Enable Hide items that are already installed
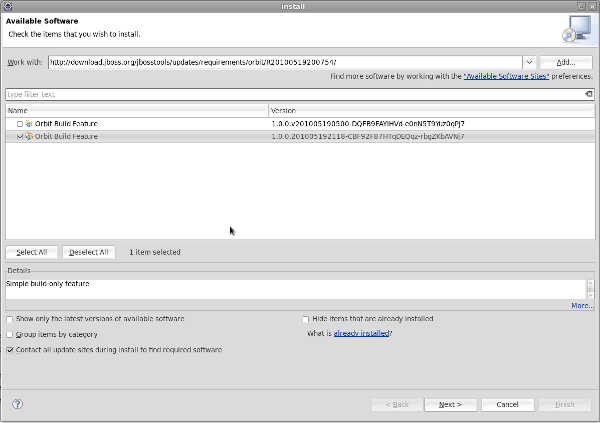Viewport: 600px width, 423px height. pyautogui.click(x=305, y=318)
